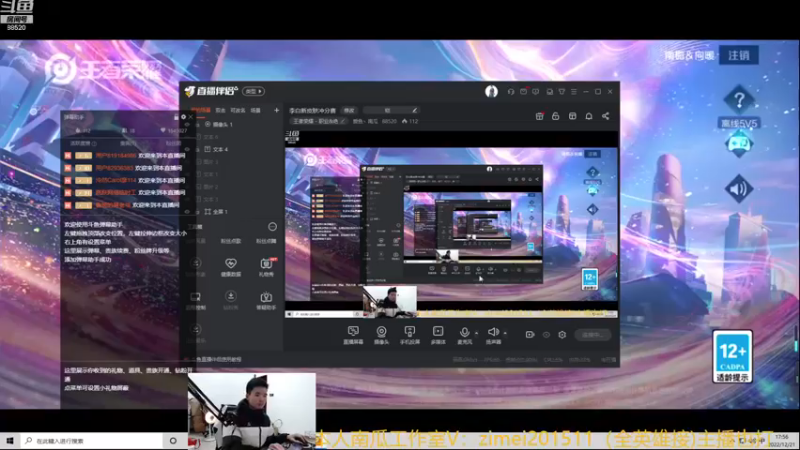Click the 12+ CADPA age rating badge

(733, 356)
